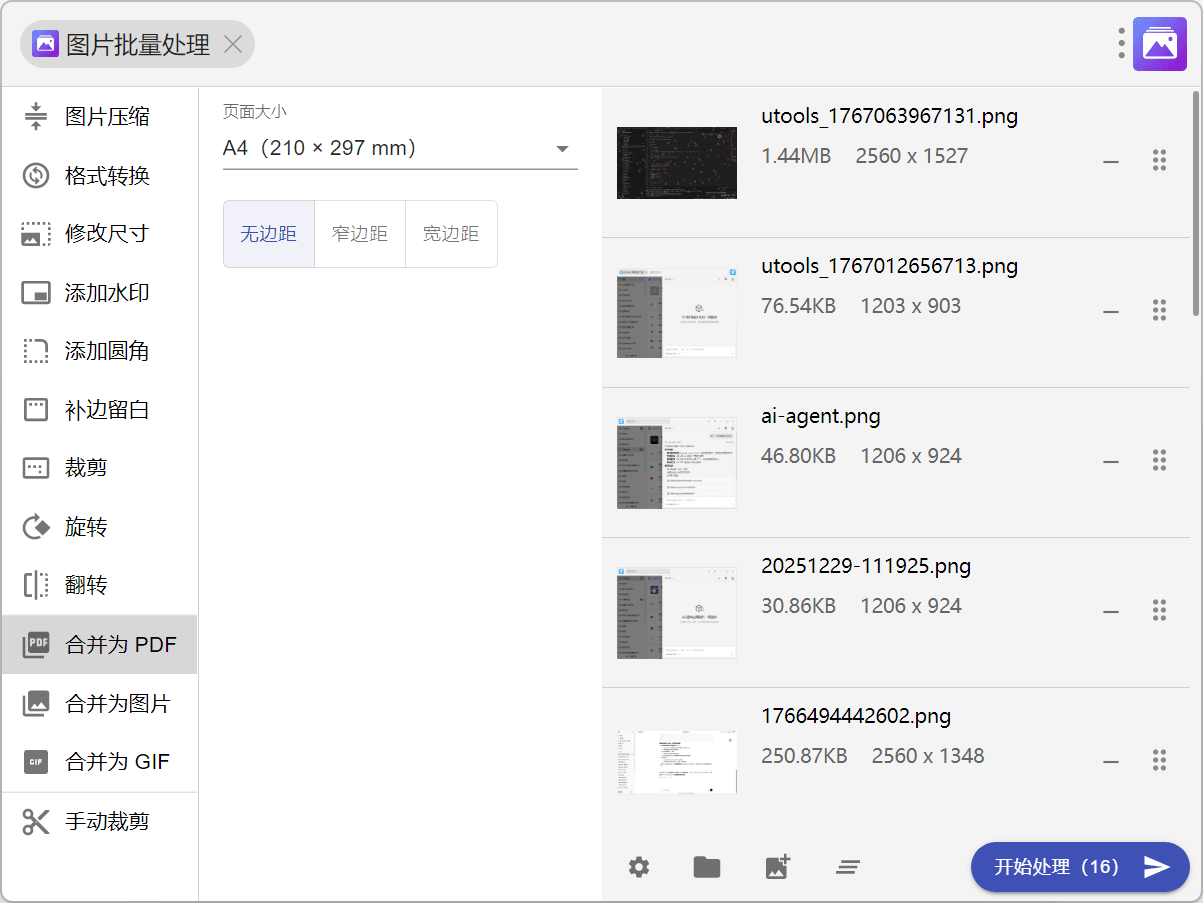The width and height of the screenshot is (1203, 903).
Task: Click drag handle of 1766494442602.png
Action: pyautogui.click(x=1160, y=760)
